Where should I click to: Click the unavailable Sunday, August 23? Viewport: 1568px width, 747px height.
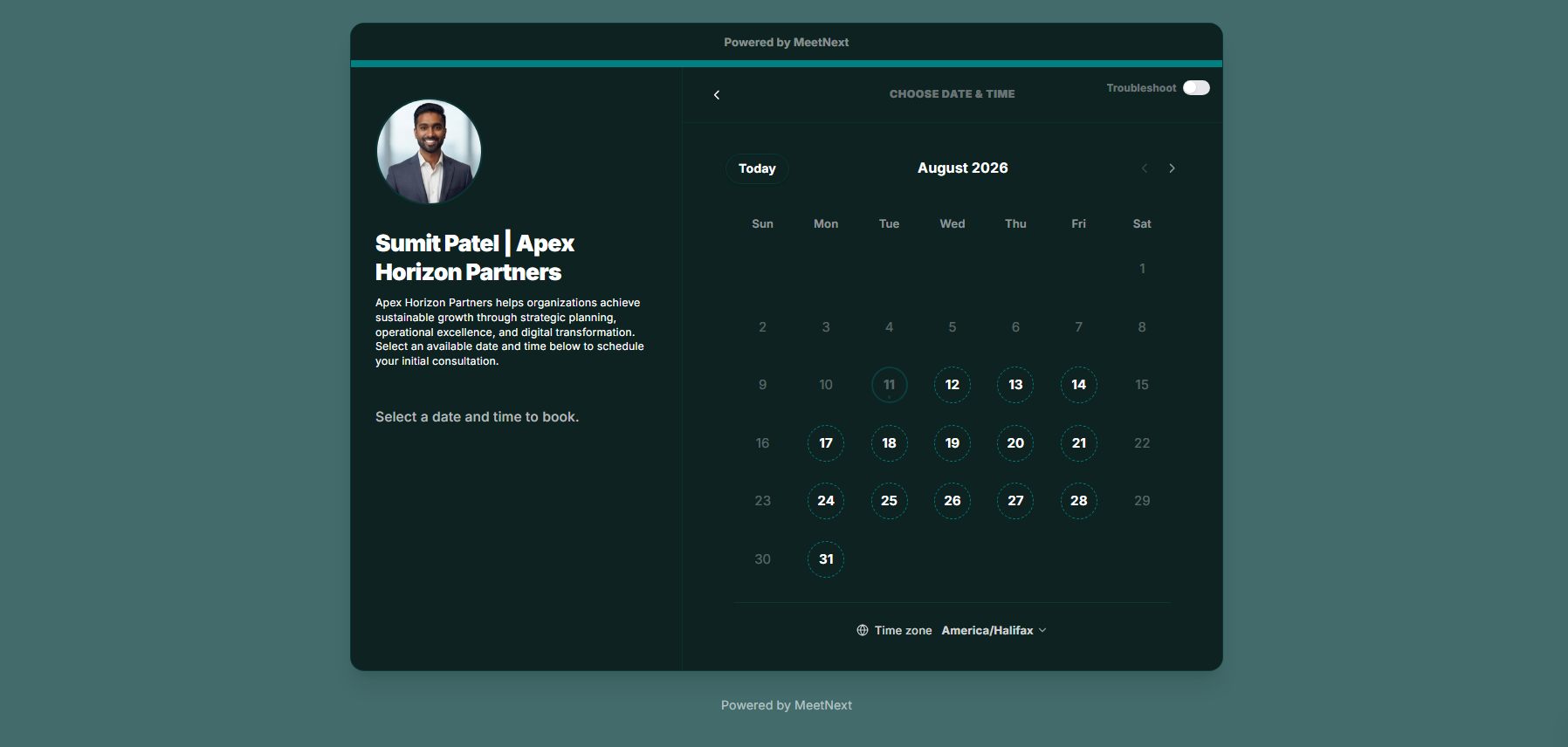762,501
